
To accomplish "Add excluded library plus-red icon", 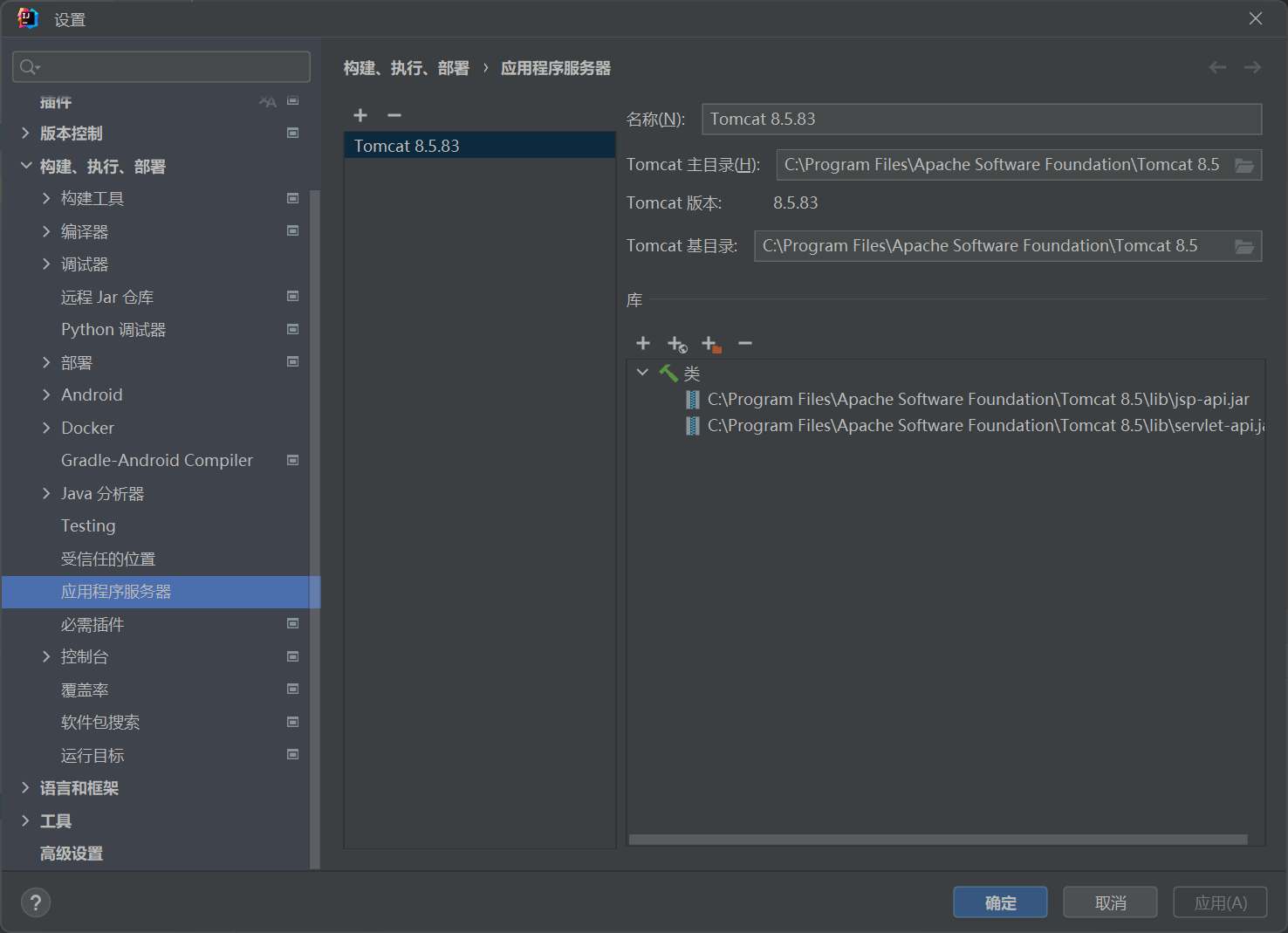I will pyautogui.click(x=711, y=344).
